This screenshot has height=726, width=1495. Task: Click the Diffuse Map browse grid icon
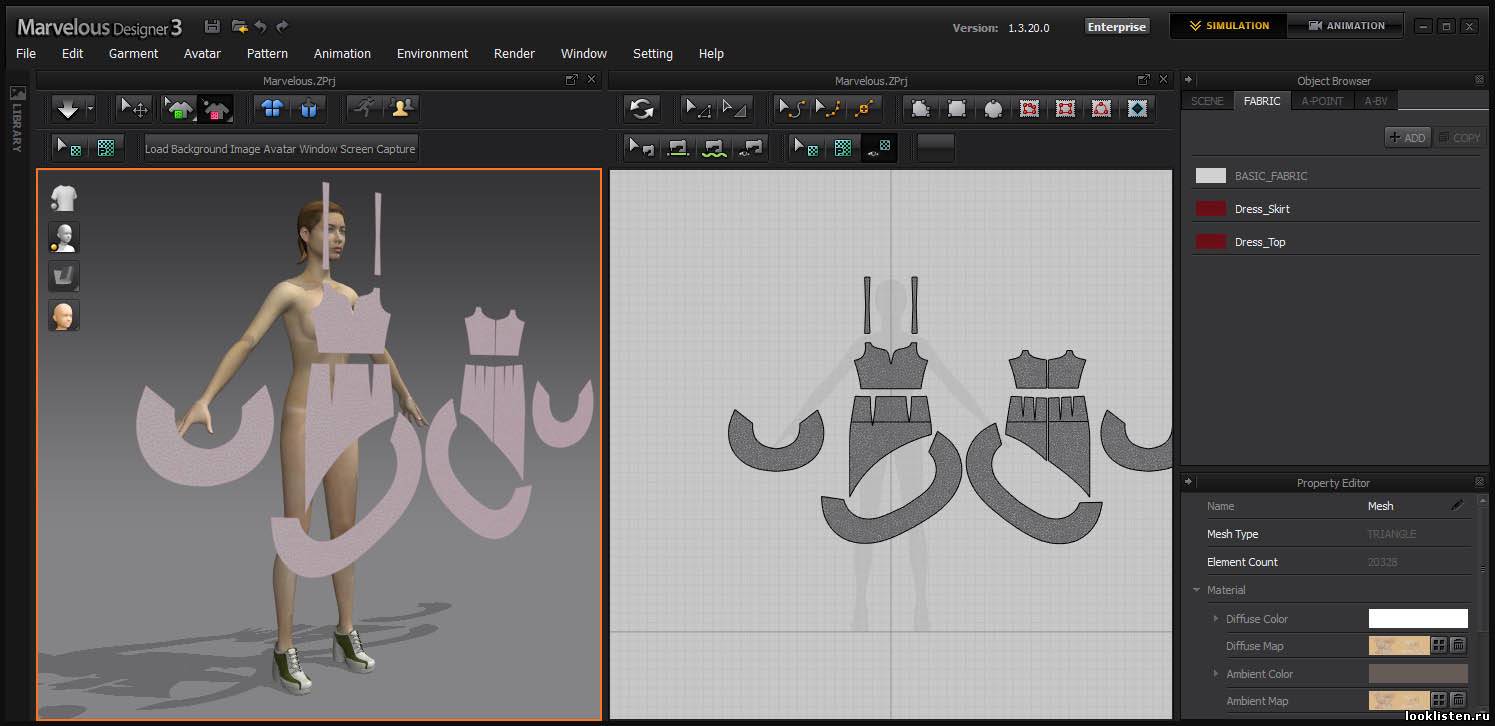(1439, 646)
